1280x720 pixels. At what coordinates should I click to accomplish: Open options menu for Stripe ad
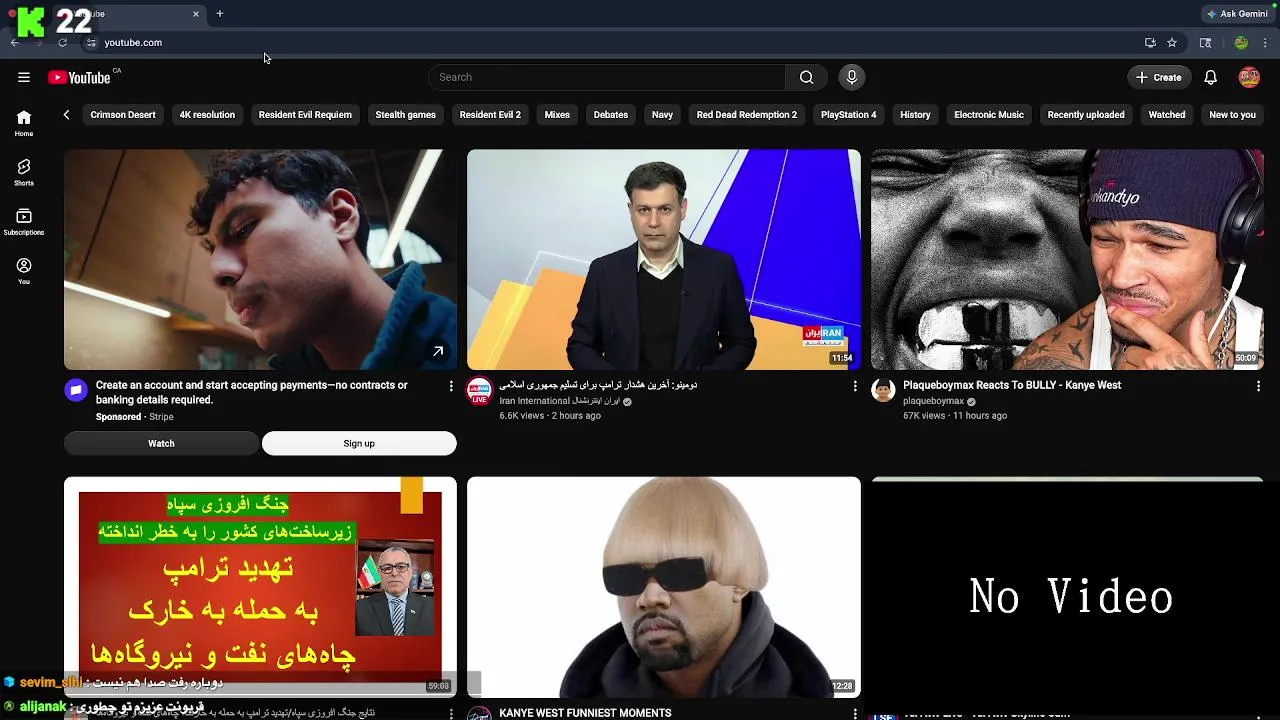click(x=451, y=386)
